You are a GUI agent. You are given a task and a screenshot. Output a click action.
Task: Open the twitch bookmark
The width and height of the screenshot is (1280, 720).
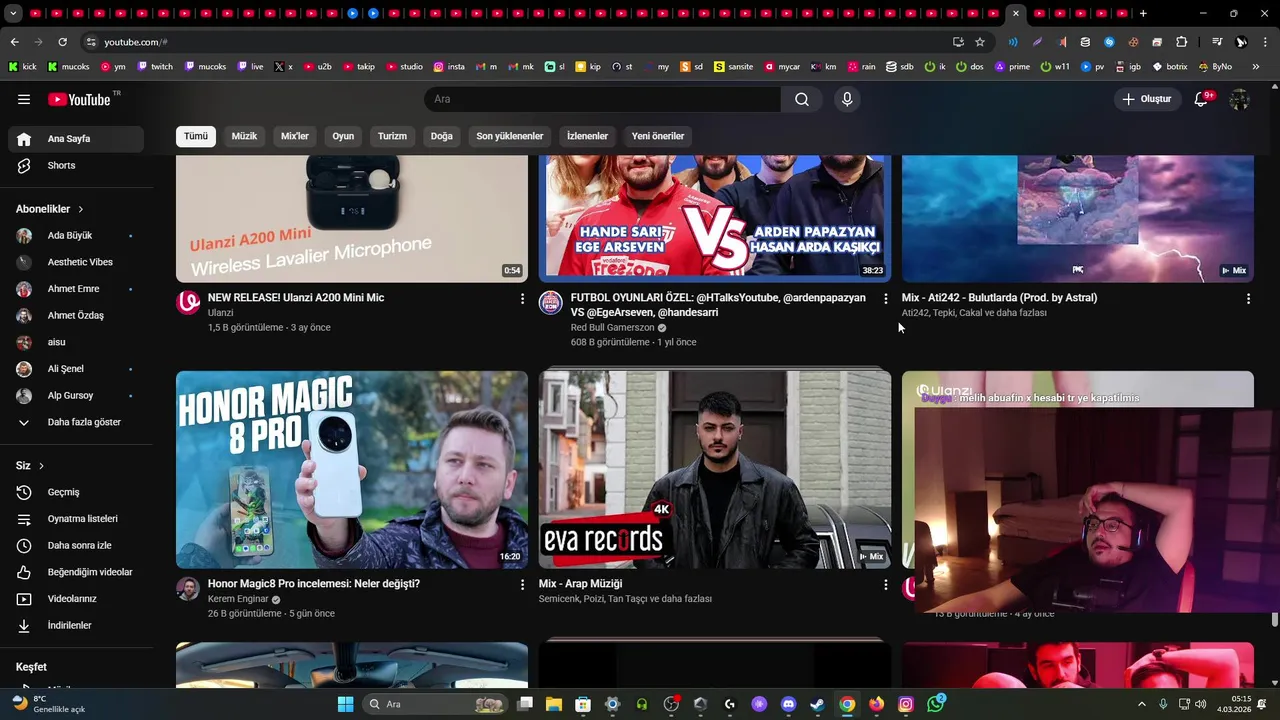pyautogui.click(x=155, y=67)
